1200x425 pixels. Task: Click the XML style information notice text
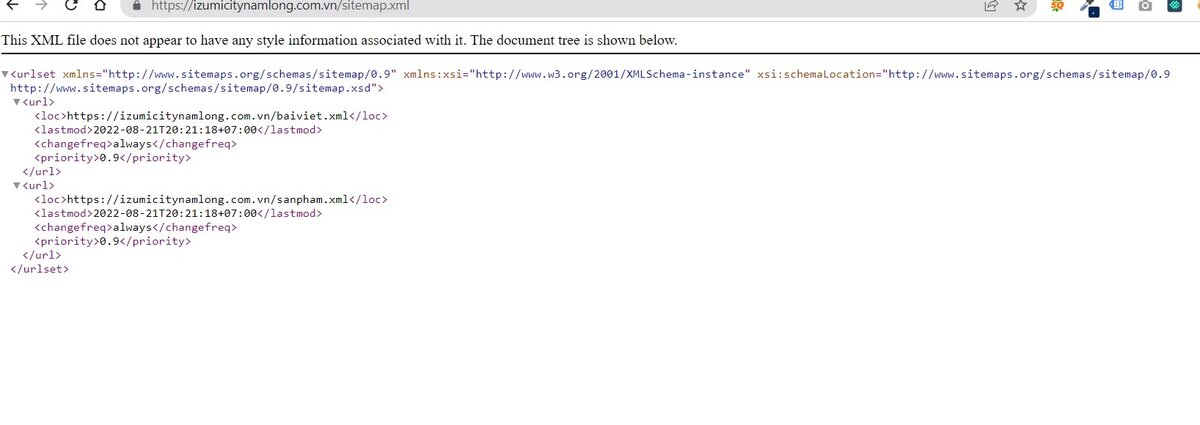click(x=340, y=41)
